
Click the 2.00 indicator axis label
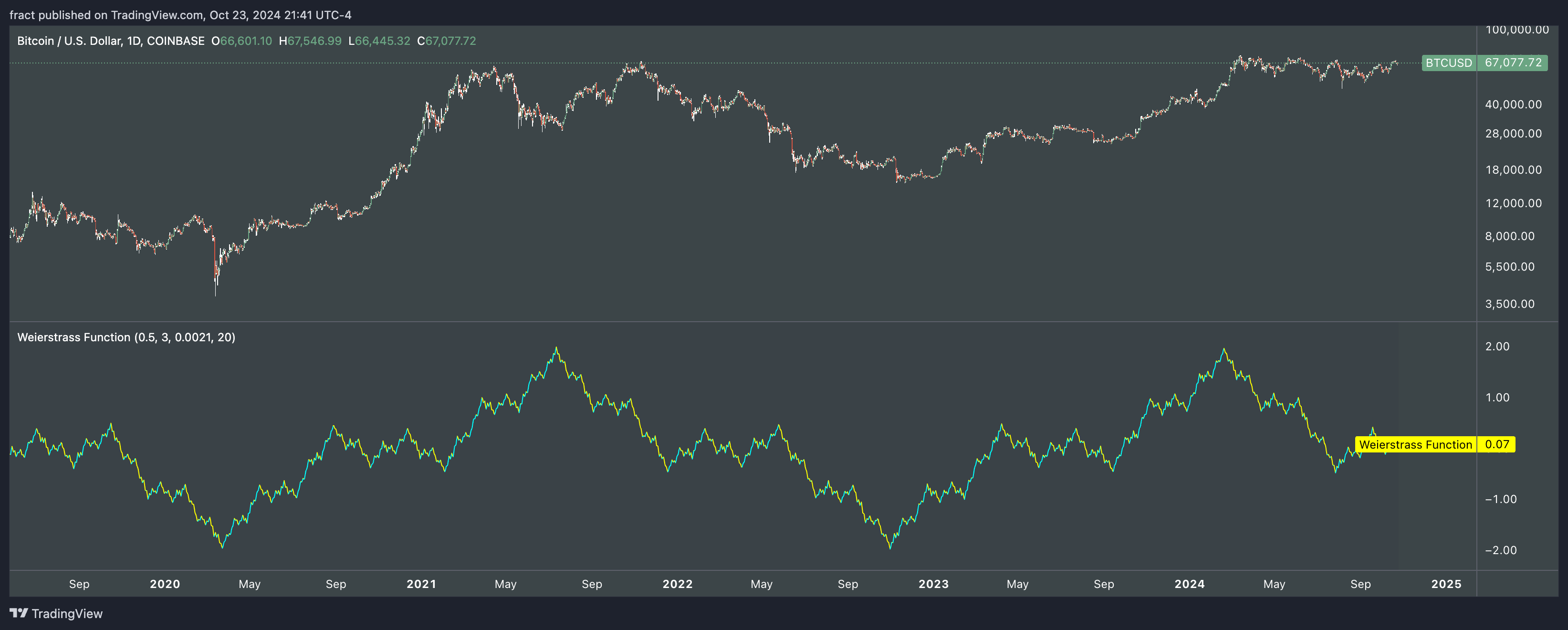[x=1497, y=346]
